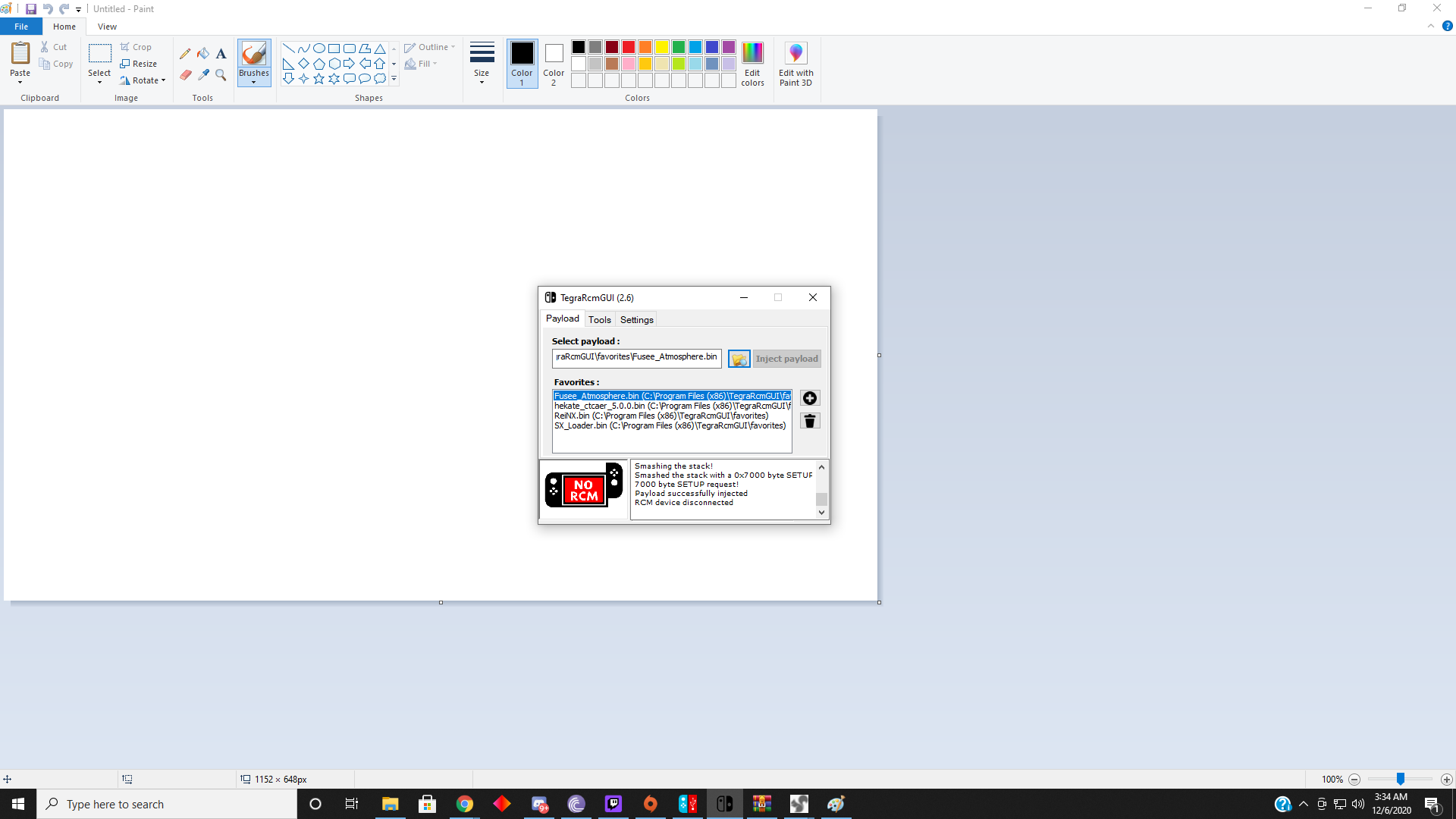This screenshot has height=819, width=1456.
Task: Open the Rotate dropdown
Action: pos(143,80)
